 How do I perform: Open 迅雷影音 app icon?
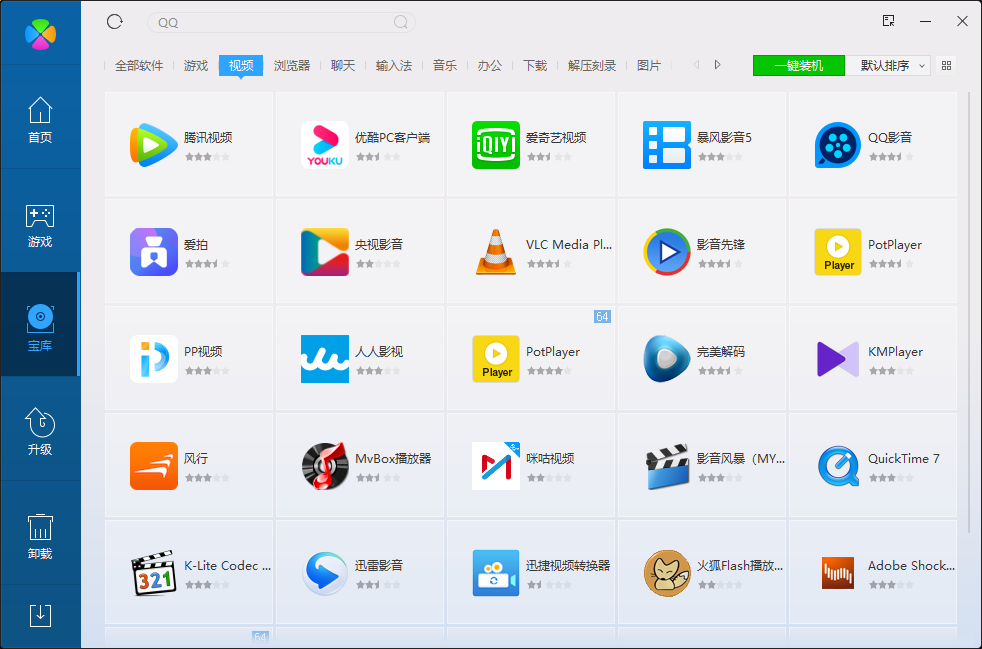(324, 573)
